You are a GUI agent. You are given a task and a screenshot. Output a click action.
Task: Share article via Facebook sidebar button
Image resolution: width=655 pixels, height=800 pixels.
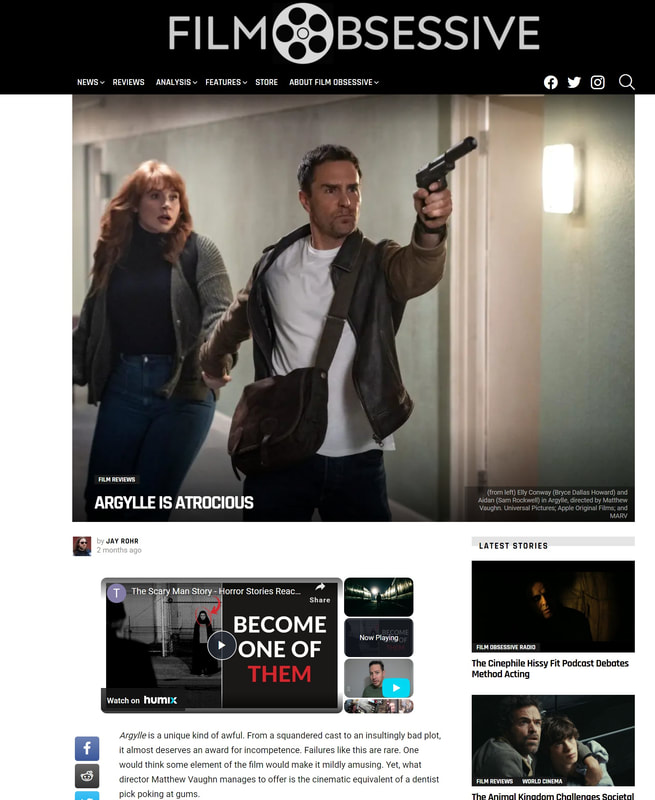click(87, 748)
